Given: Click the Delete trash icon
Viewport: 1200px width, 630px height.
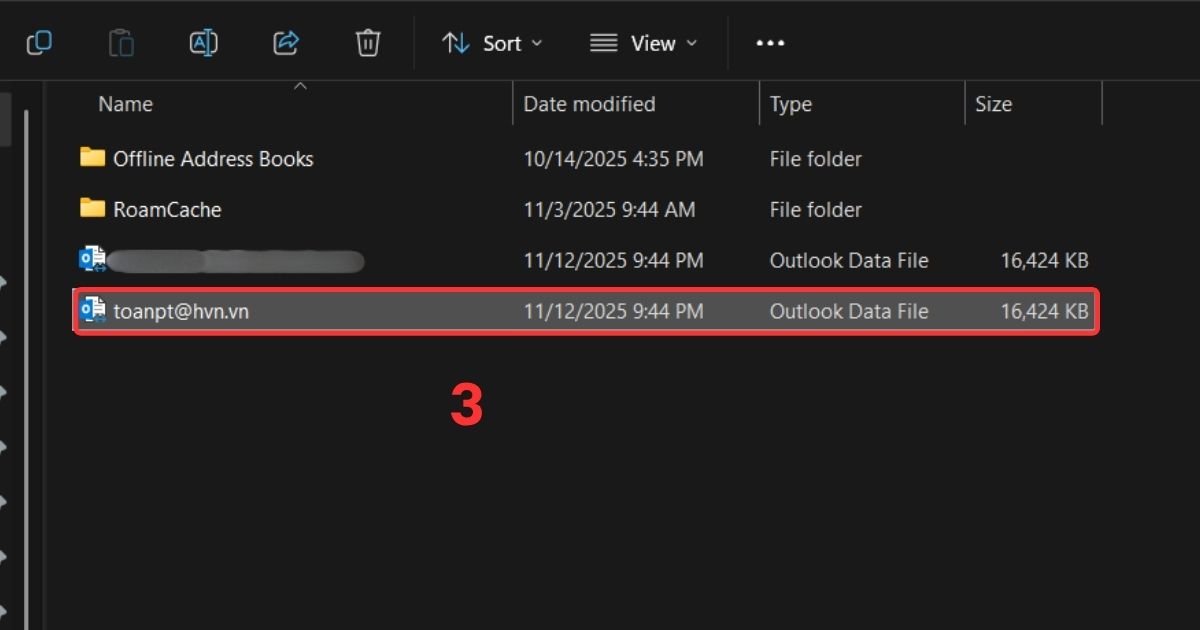Looking at the screenshot, I should pyautogui.click(x=368, y=42).
